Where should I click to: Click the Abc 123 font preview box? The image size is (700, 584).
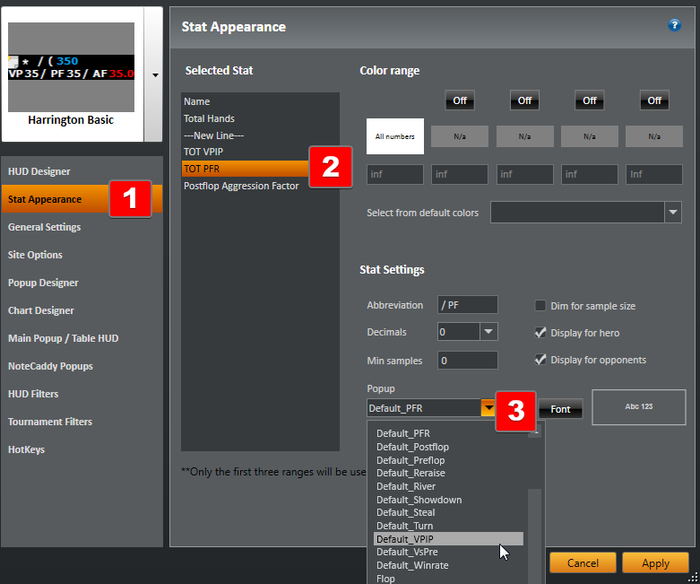coord(639,407)
